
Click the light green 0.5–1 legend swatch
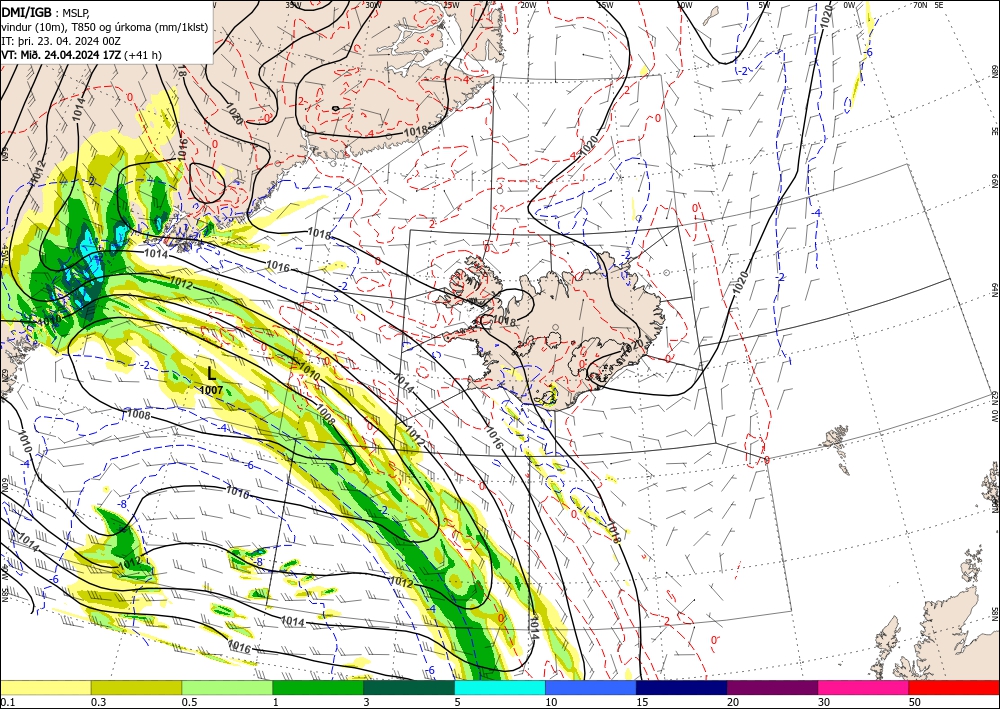[x=227, y=687]
